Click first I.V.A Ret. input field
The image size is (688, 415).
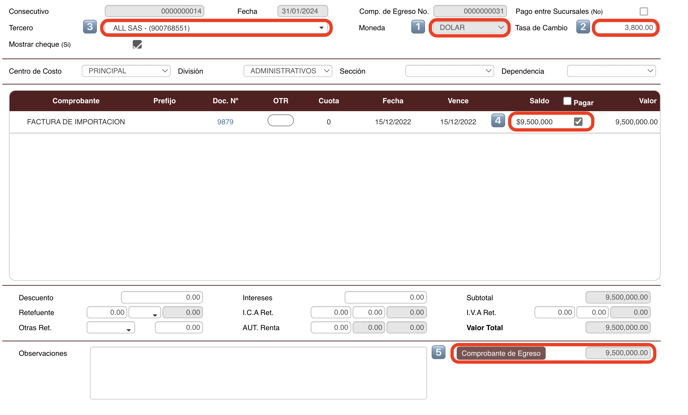pyautogui.click(x=554, y=312)
